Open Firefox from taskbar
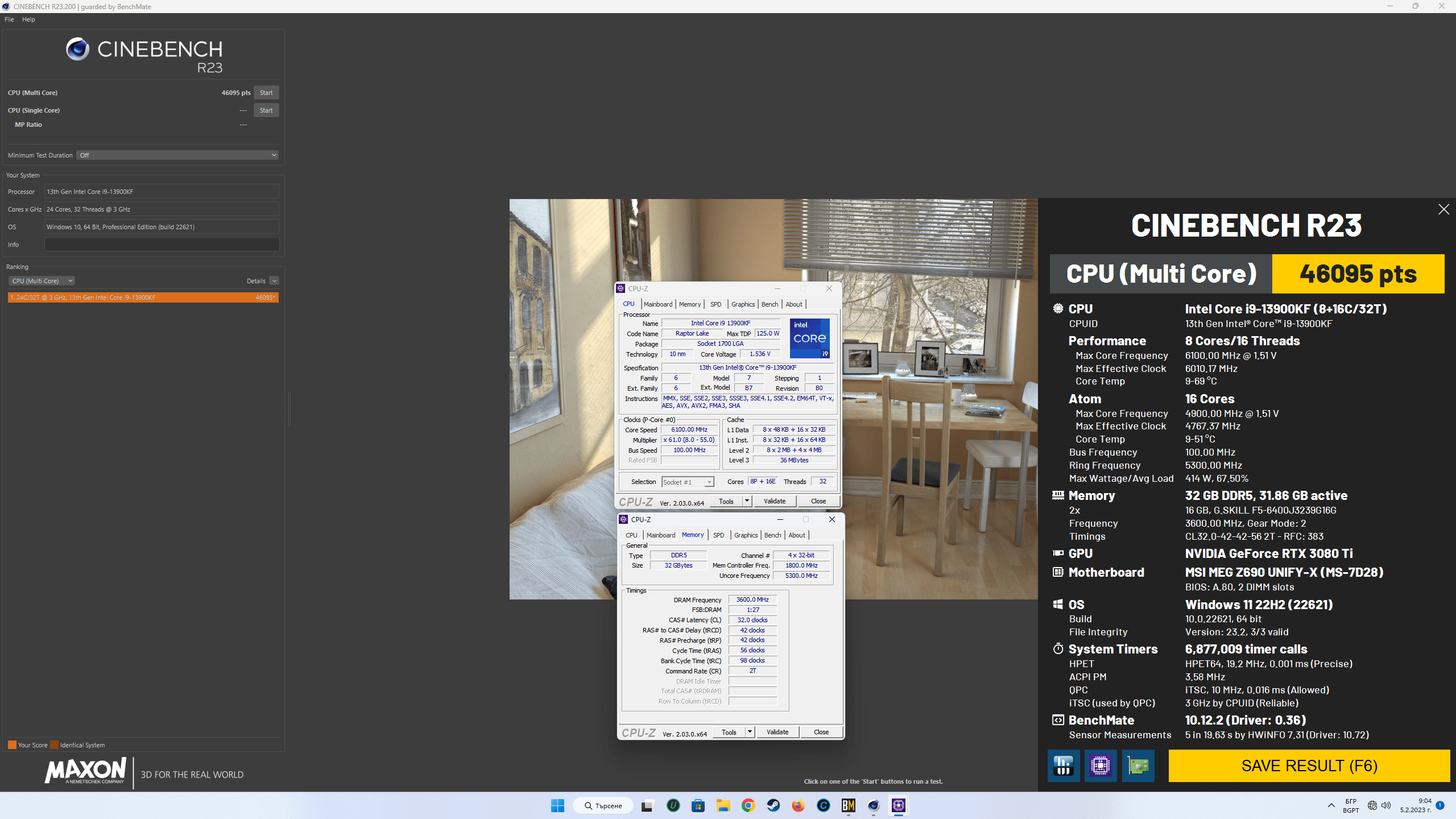Image resolution: width=1456 pixels, height=819 pixels. 799,805
